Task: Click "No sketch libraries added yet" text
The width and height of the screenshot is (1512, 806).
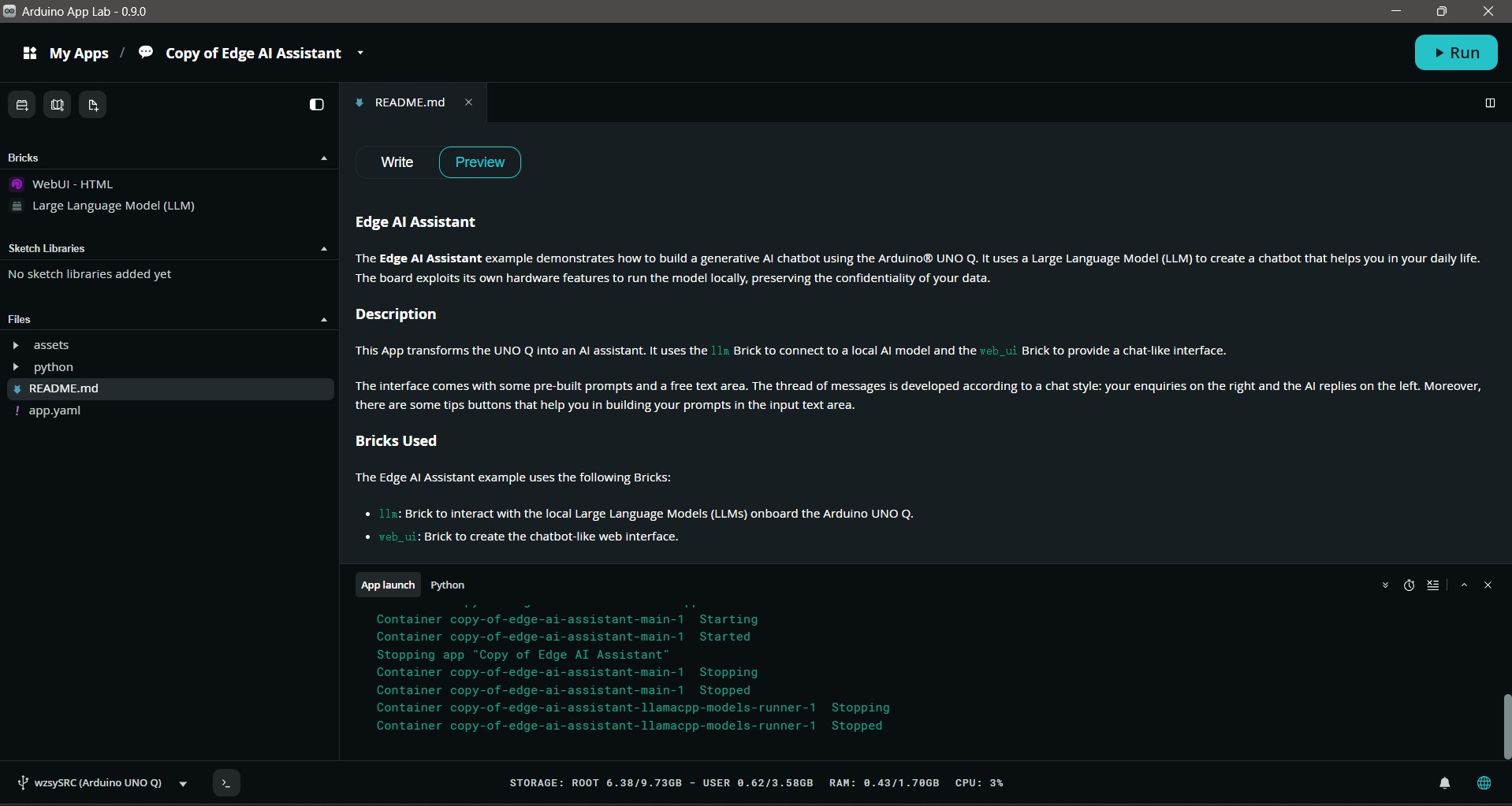Action: click(90, 274)
